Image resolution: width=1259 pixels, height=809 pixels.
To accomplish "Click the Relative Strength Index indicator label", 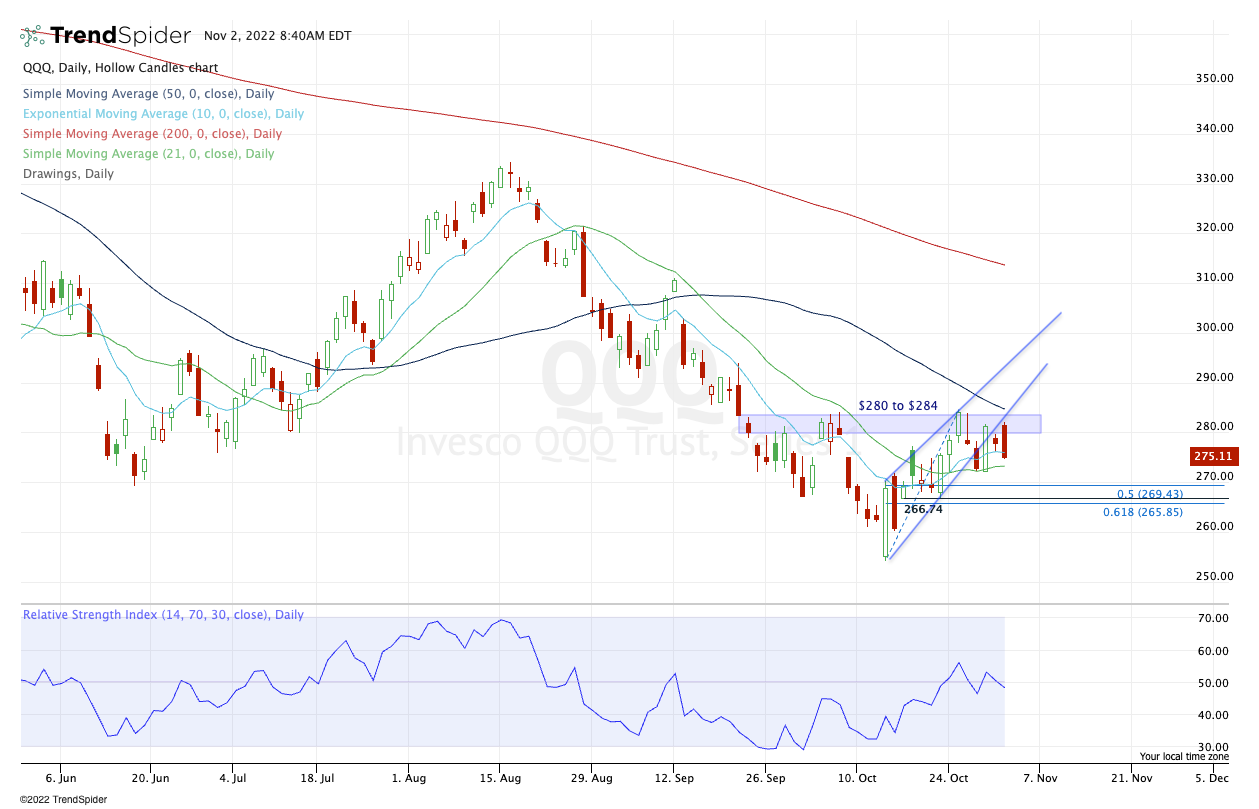I will click(163, 615).
